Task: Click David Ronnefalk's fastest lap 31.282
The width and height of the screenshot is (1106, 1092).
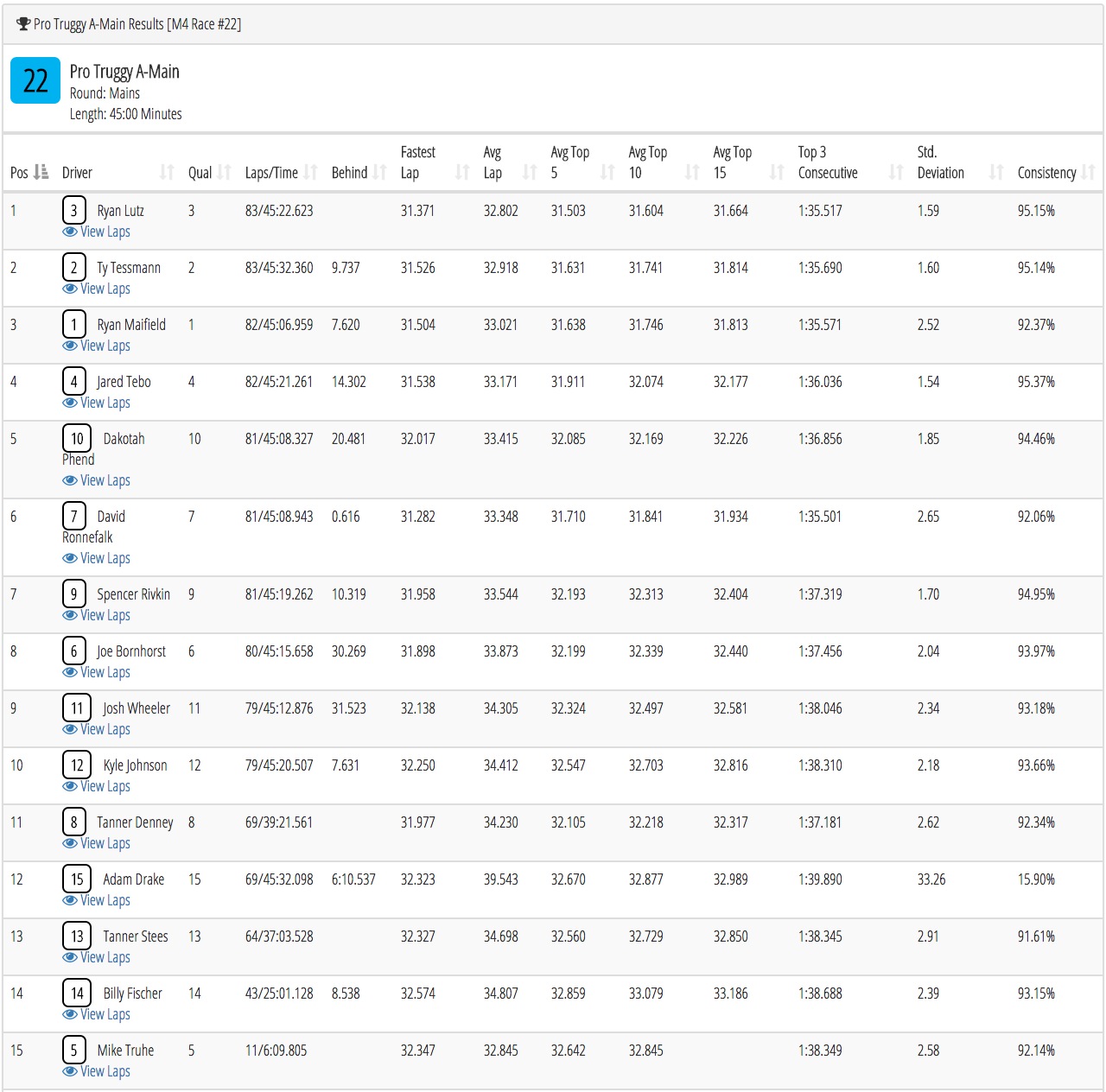Action: tap(418, 517)
